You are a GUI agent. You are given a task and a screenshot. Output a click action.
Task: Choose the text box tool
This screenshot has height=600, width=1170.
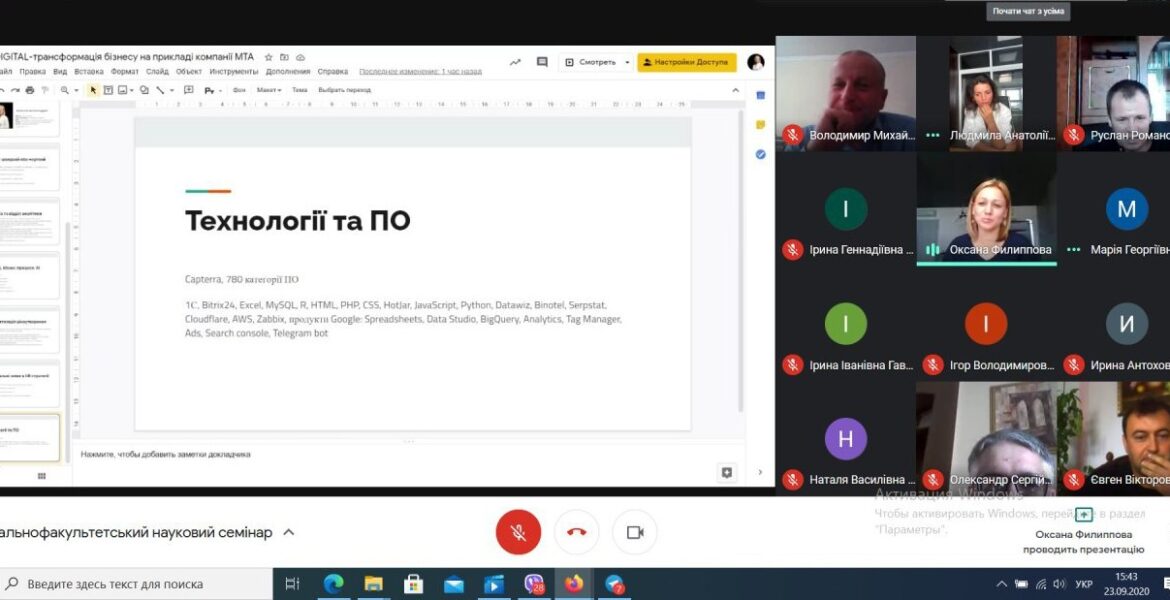coord(108,90)
